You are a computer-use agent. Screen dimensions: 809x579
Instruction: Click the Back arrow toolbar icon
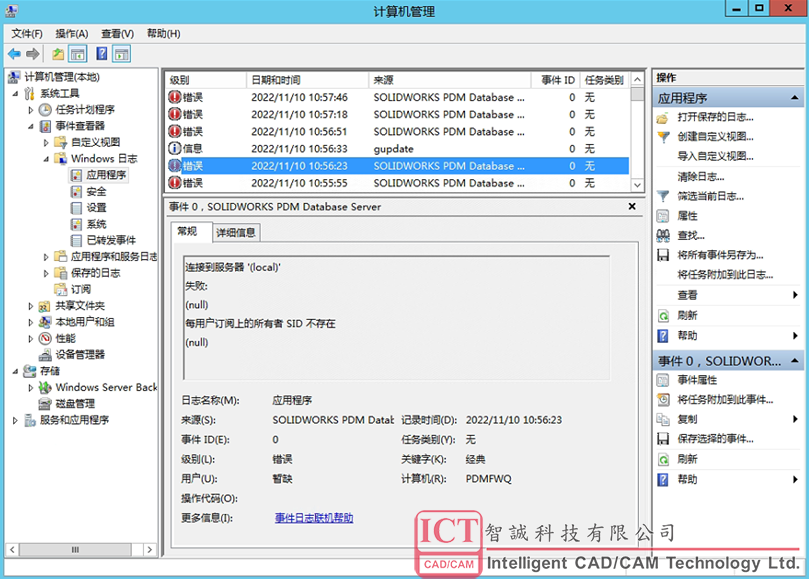point(14,54)
